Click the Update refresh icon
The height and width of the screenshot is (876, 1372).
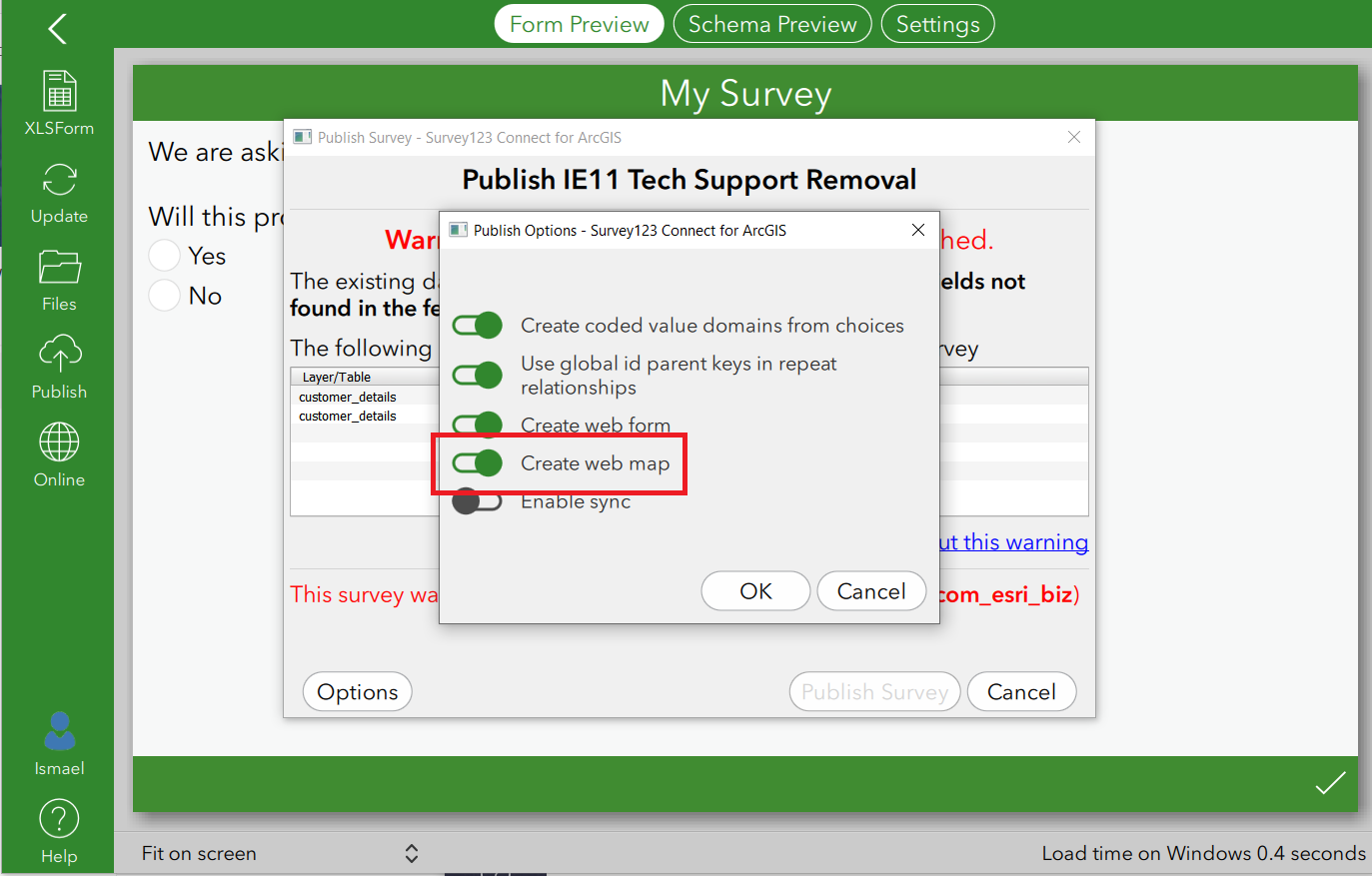click(59, 180)
